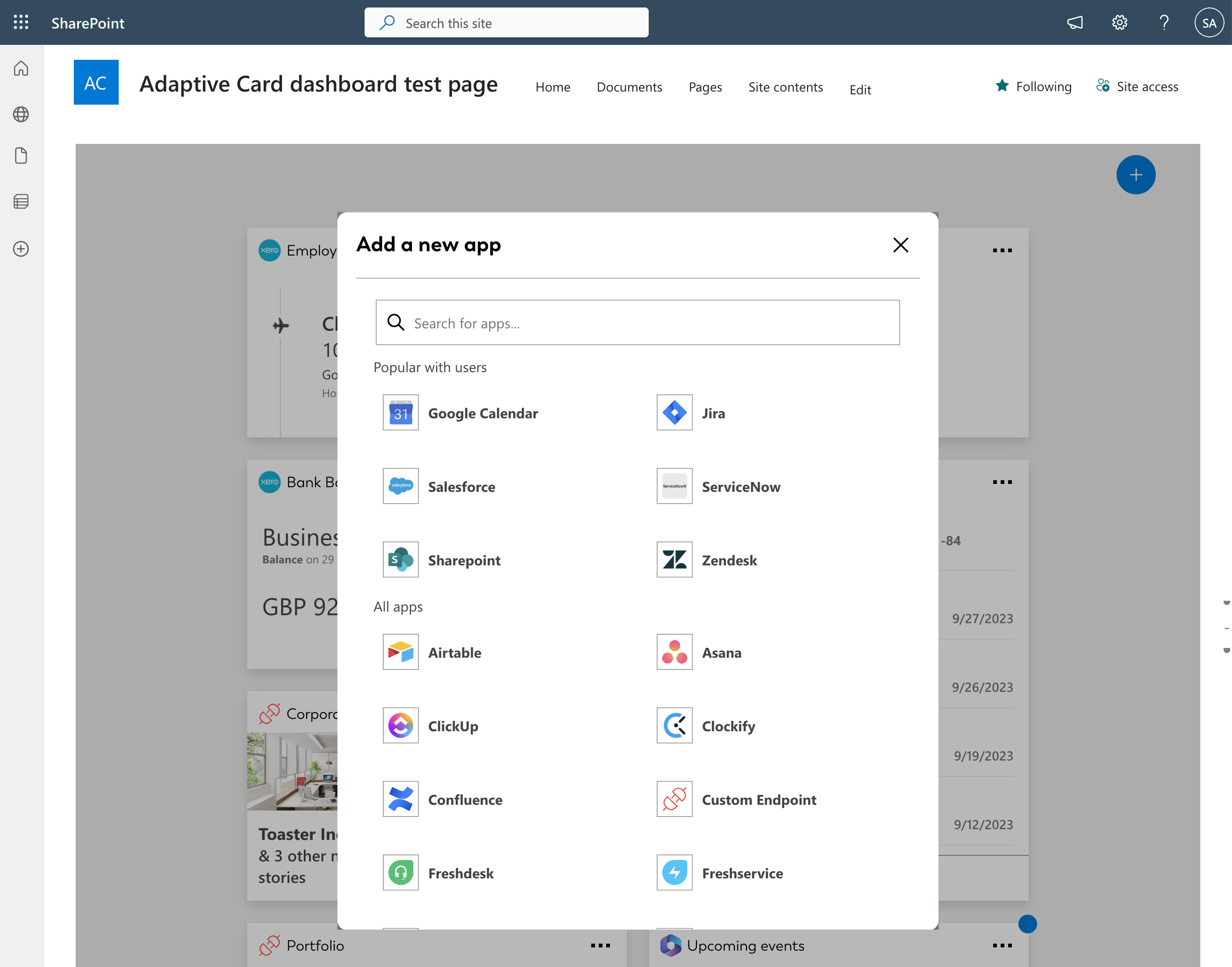Click the Freshservice label
Screen dimensions: 1232x967
pyautogui.click(x=742, y=874)
